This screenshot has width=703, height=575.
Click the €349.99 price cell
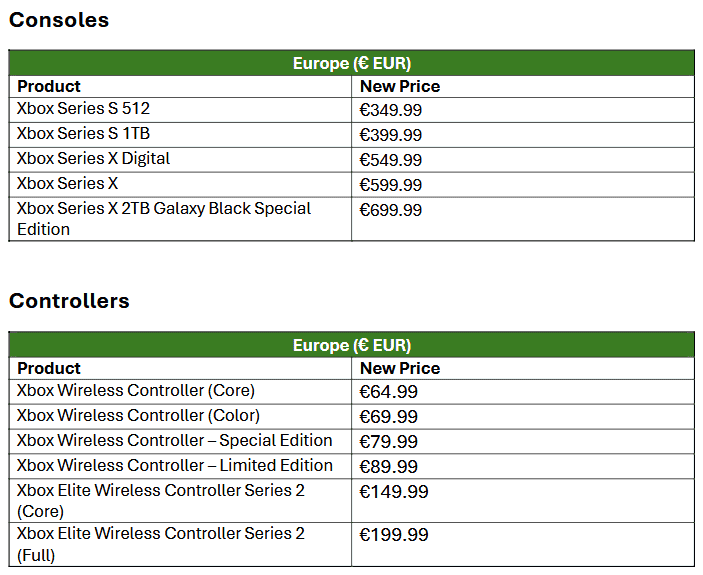391,110
